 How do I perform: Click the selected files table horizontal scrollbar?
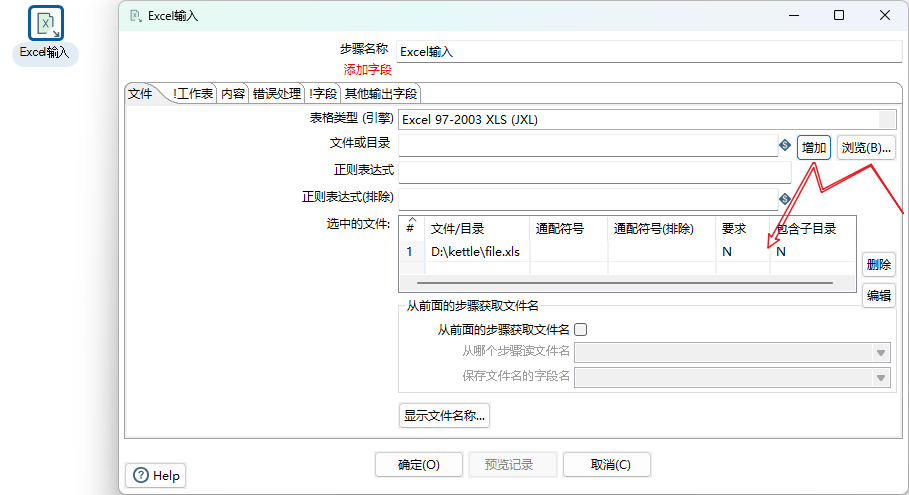[x=624, y=283]
